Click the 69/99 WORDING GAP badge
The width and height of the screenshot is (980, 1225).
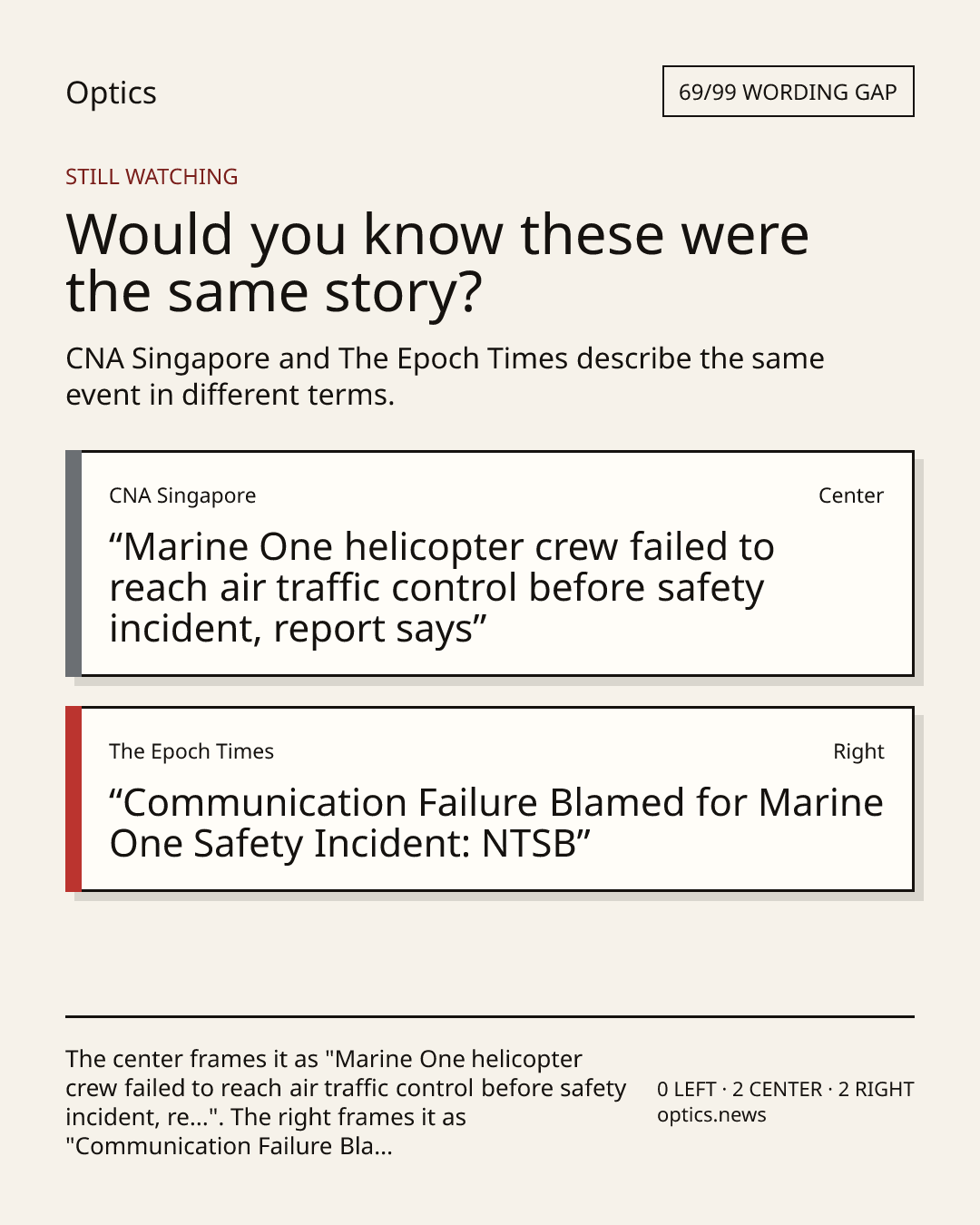[788, 92]
